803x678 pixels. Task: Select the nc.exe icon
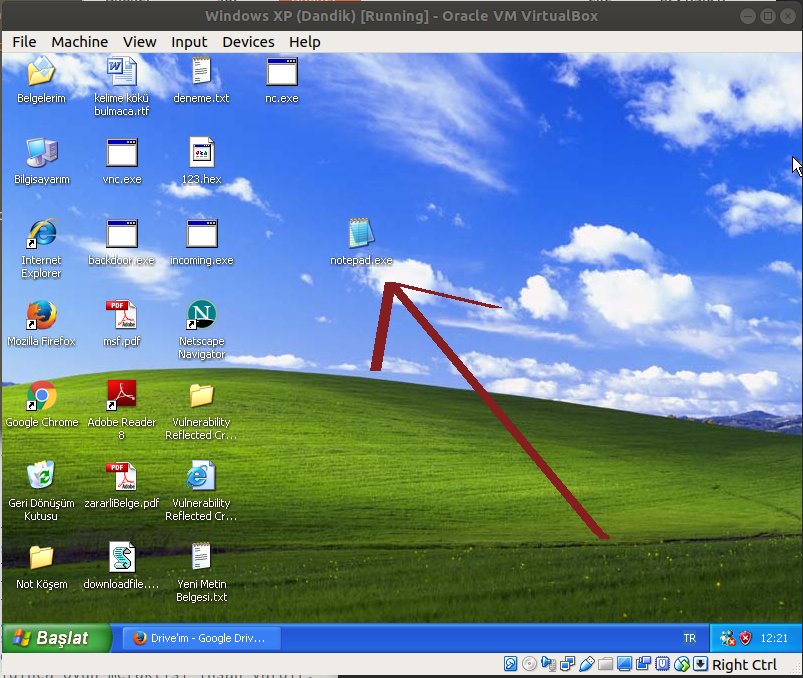coord(282,71)
